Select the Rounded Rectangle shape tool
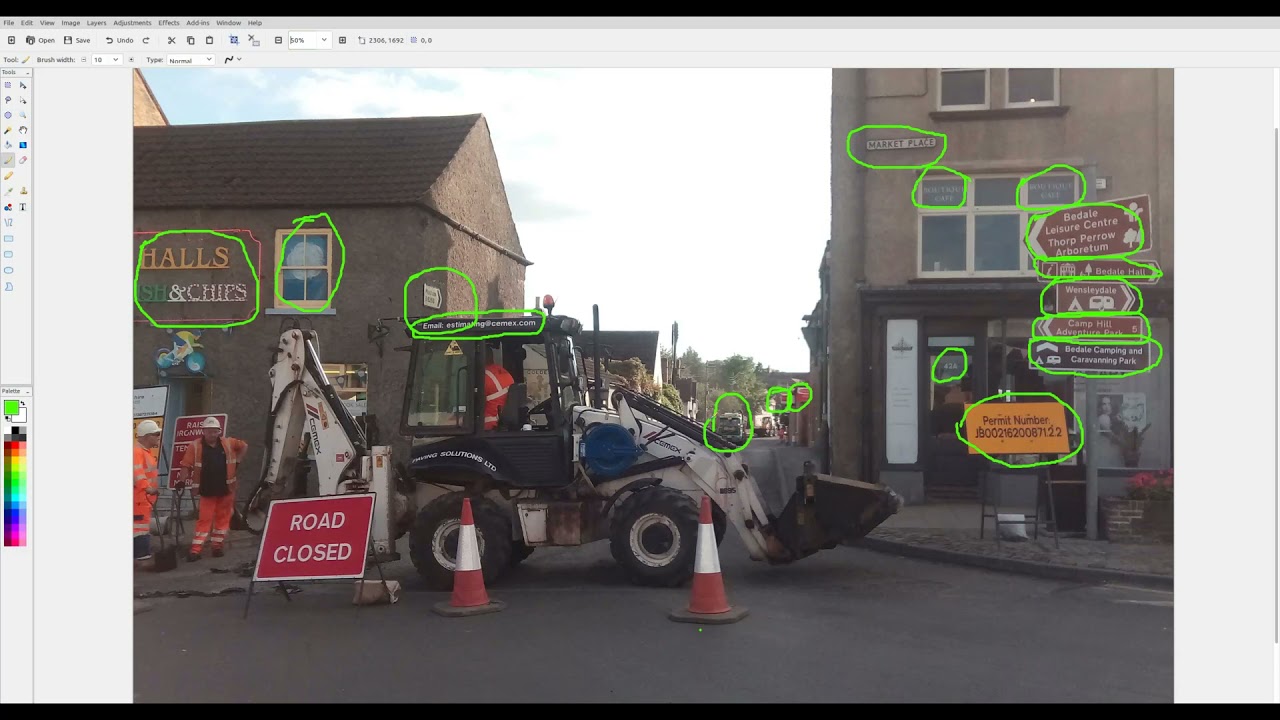Screen dimensions: 1280x720 coord(8,254)
